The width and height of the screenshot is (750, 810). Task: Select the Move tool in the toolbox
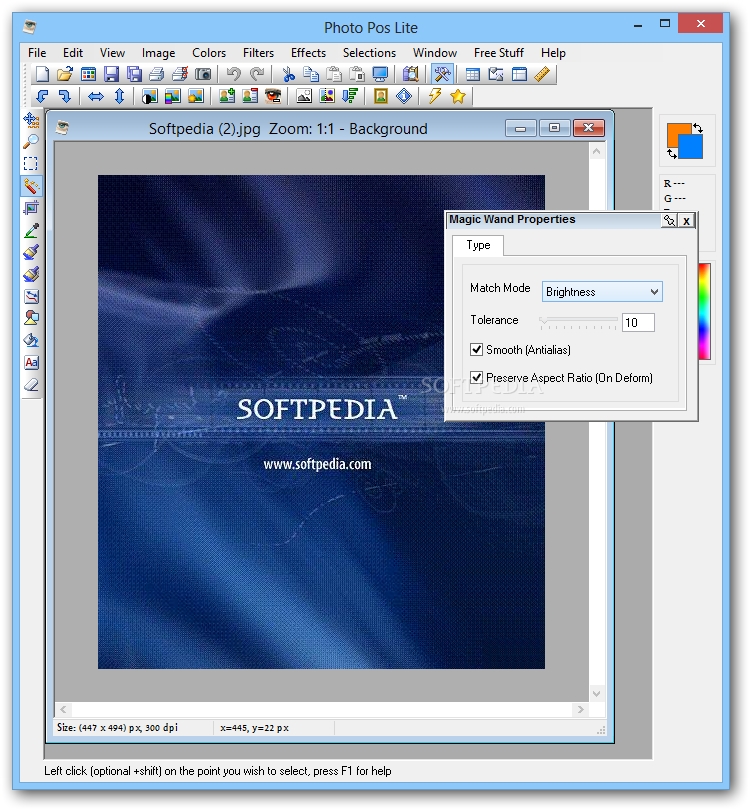coord(31,120)
